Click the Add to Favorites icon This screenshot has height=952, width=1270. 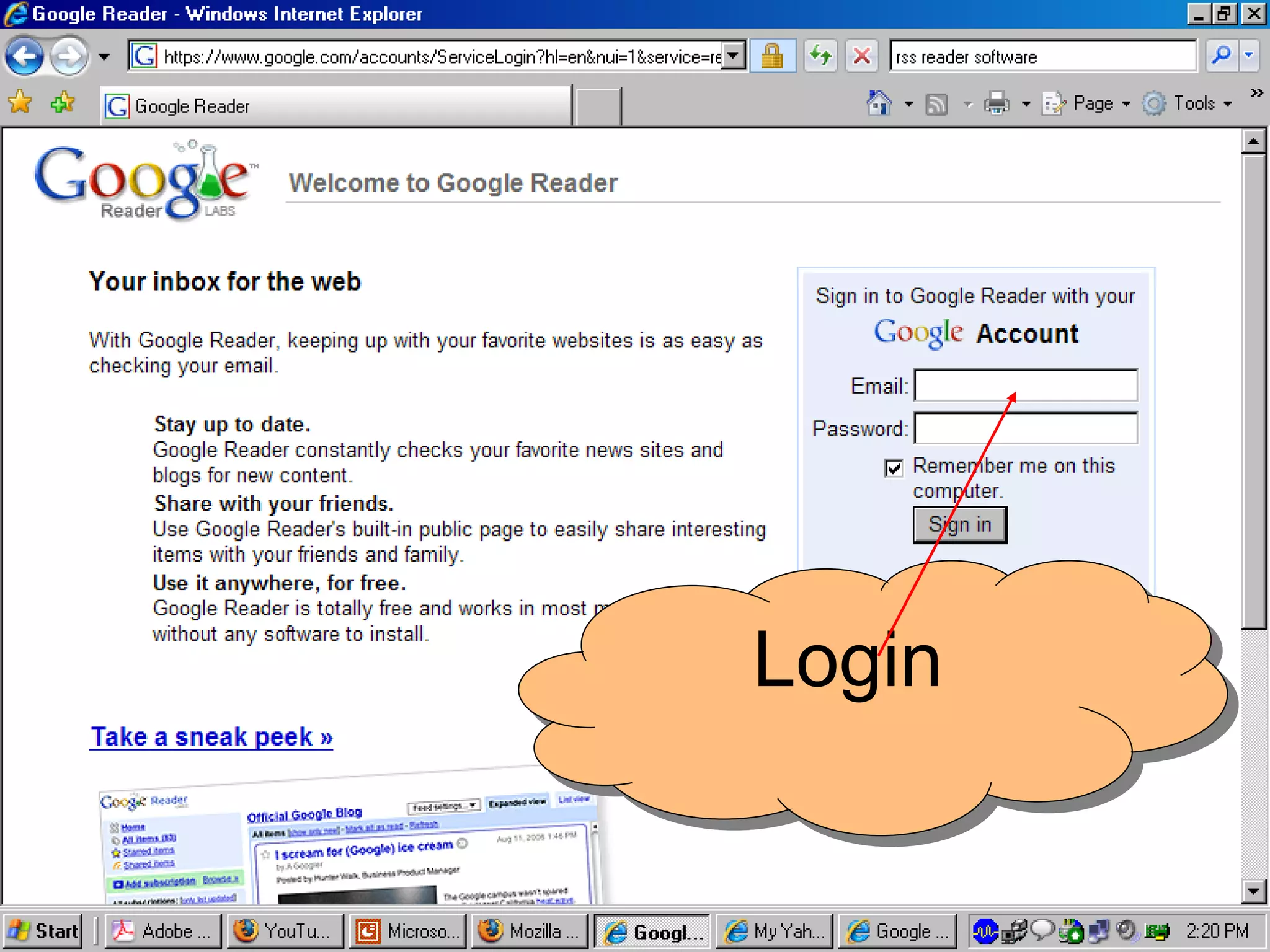coord(63,102)
